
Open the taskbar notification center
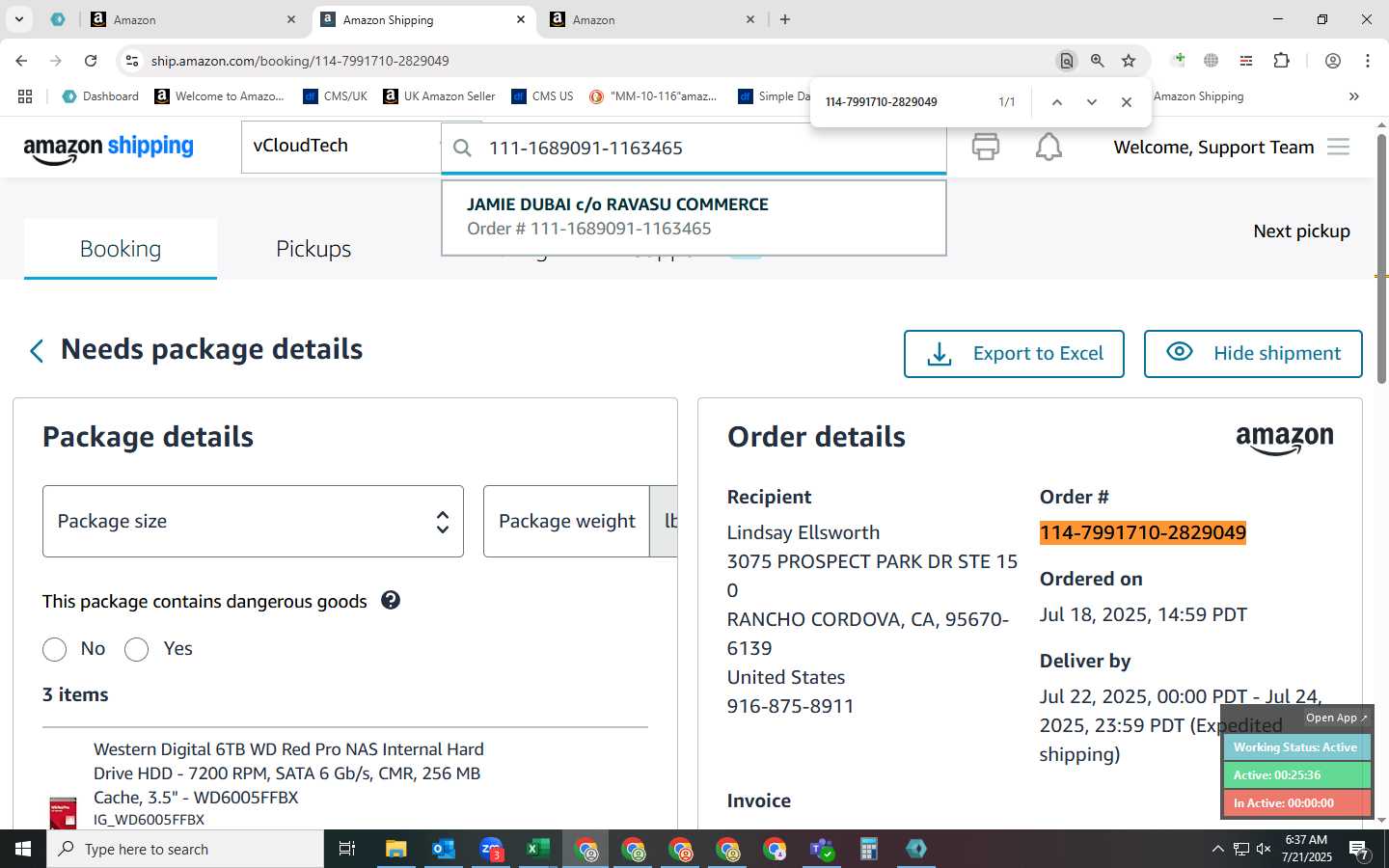click(1359, 850)
